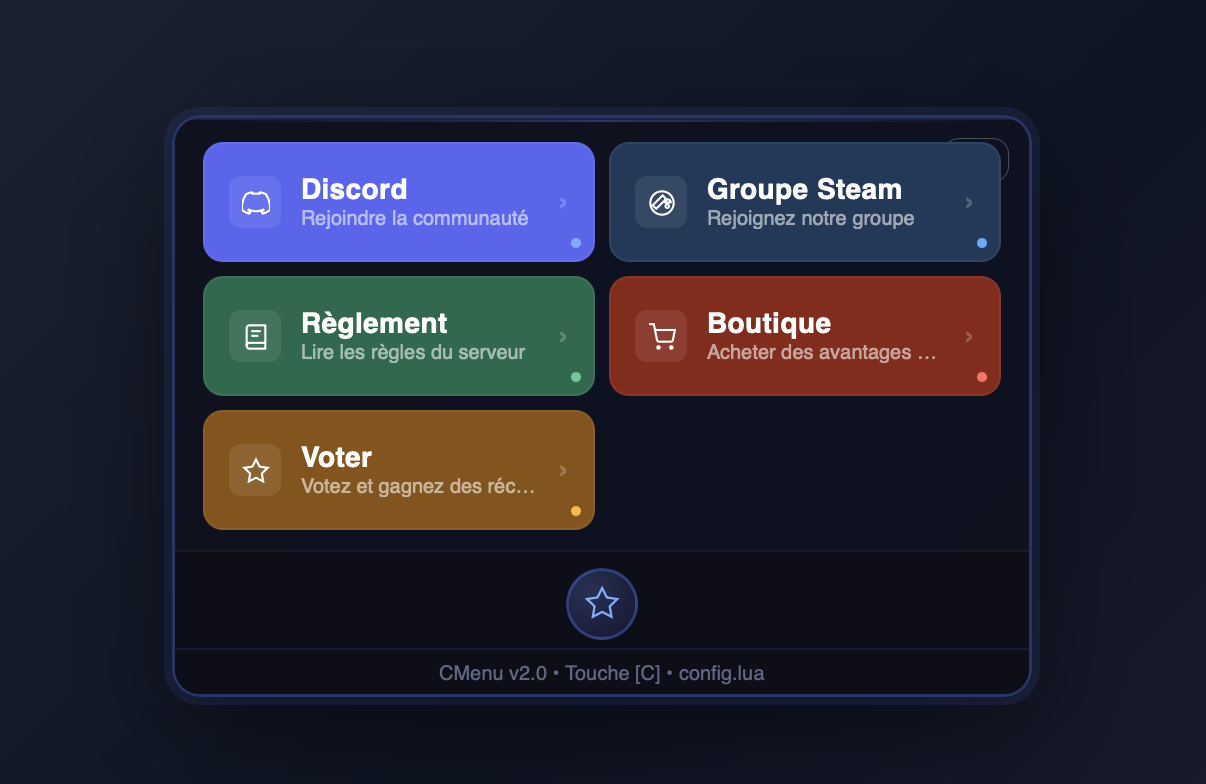Click the blue status dot on Groupe Steam card
Viewport: 1206px width, 784px height.
(982, 243)
